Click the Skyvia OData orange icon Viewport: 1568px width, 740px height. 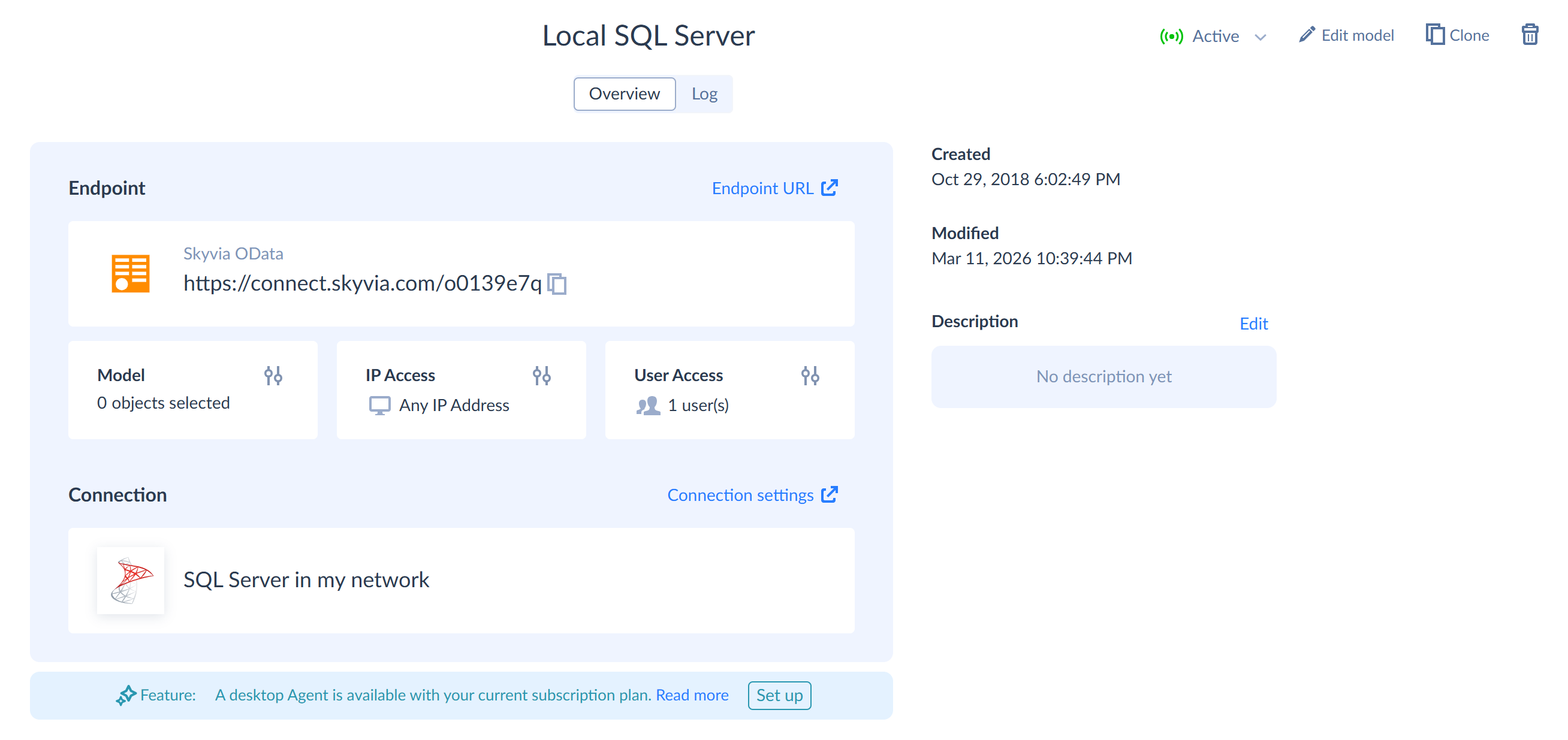coord(130,274)
